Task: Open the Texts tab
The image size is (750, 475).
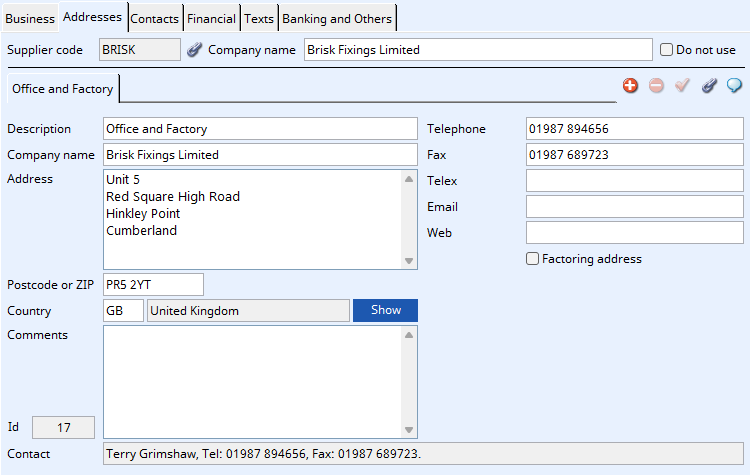Action: click(x=259, y=19)
